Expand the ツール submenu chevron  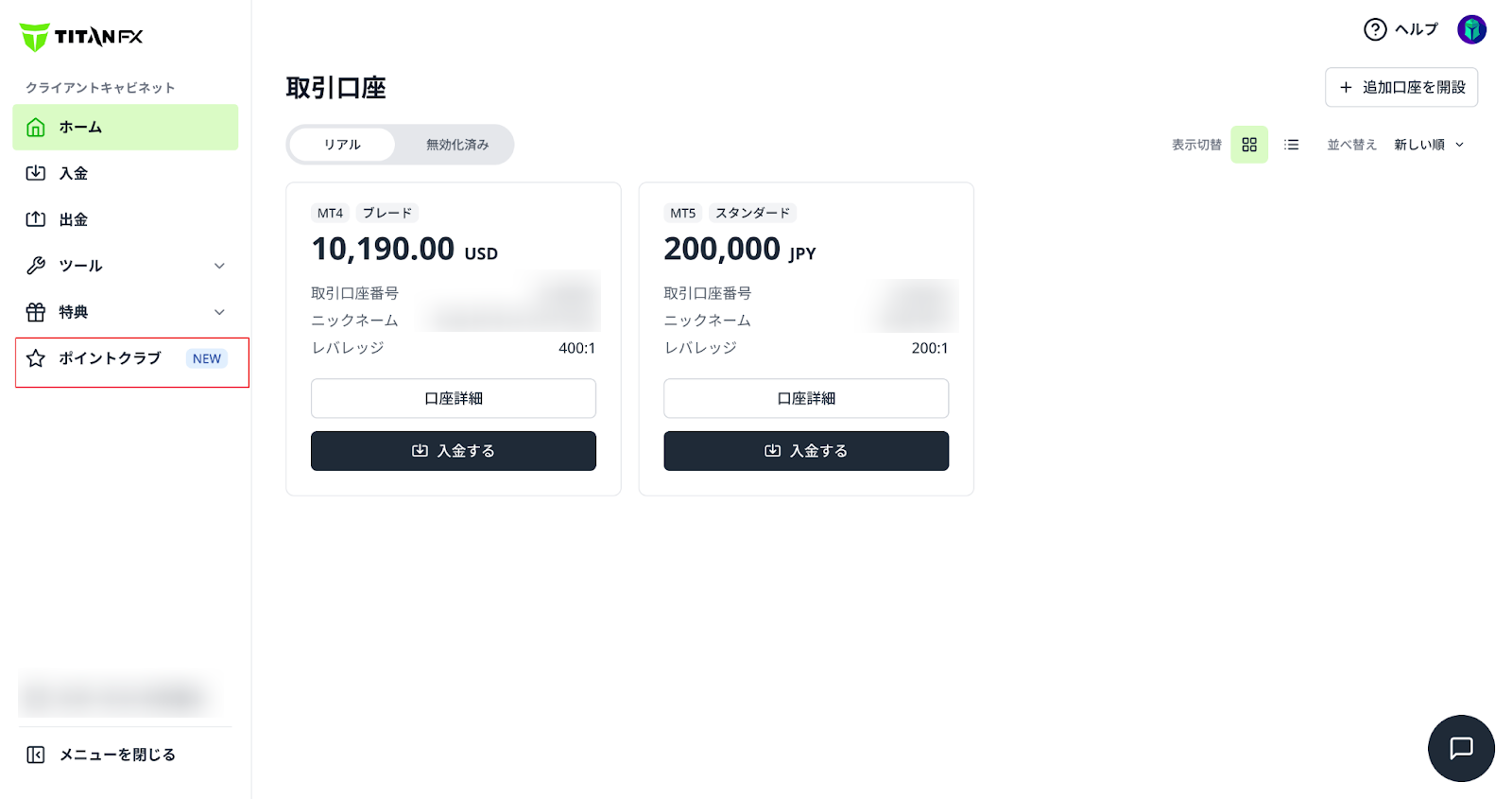click(219, 266)
